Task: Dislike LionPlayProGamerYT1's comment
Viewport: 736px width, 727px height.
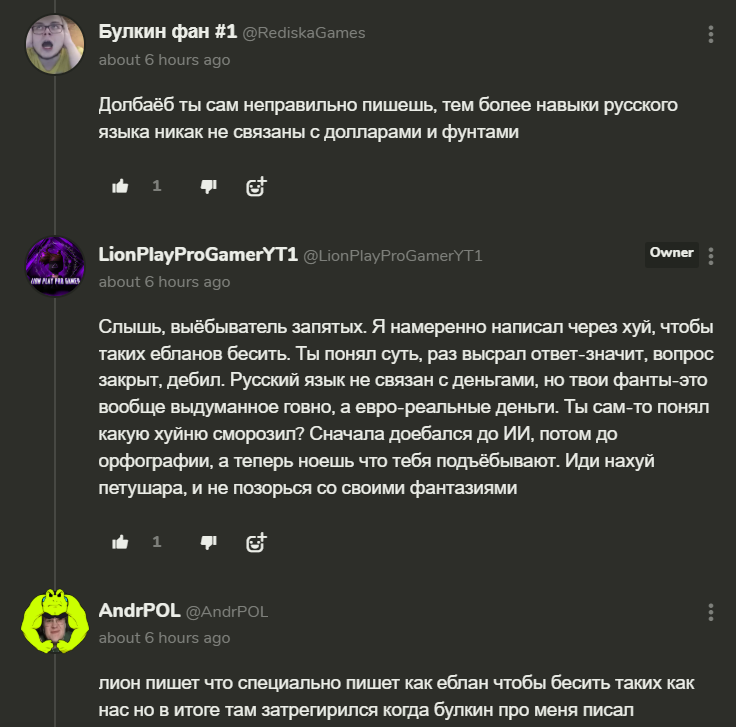Action: [208, 542]
